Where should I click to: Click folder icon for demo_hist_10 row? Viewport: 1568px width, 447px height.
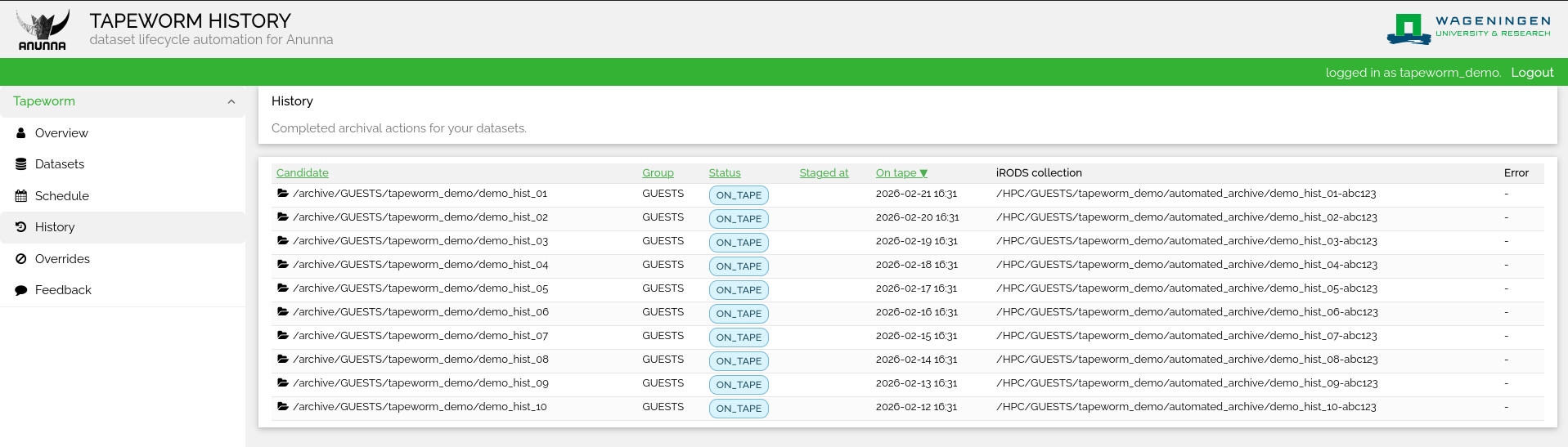[282, 407]
